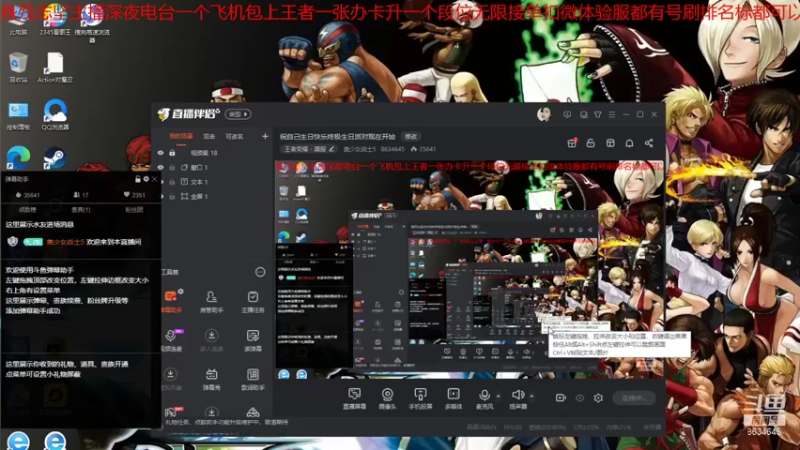The image size is (800, 450).
Task: Open the three-dot more button in 工具箱
Action: click(260, 272)
